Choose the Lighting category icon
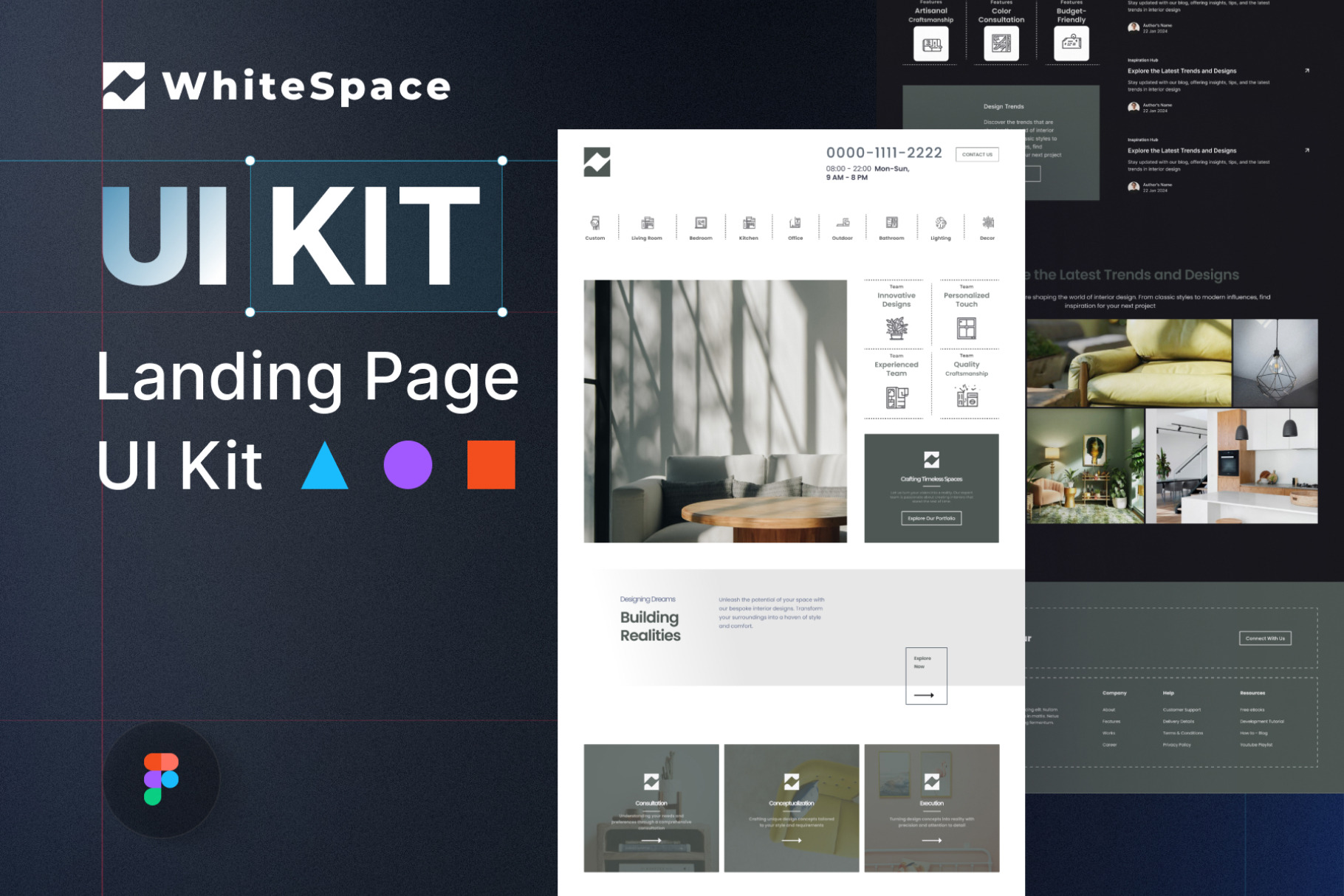 pos(940,224)
